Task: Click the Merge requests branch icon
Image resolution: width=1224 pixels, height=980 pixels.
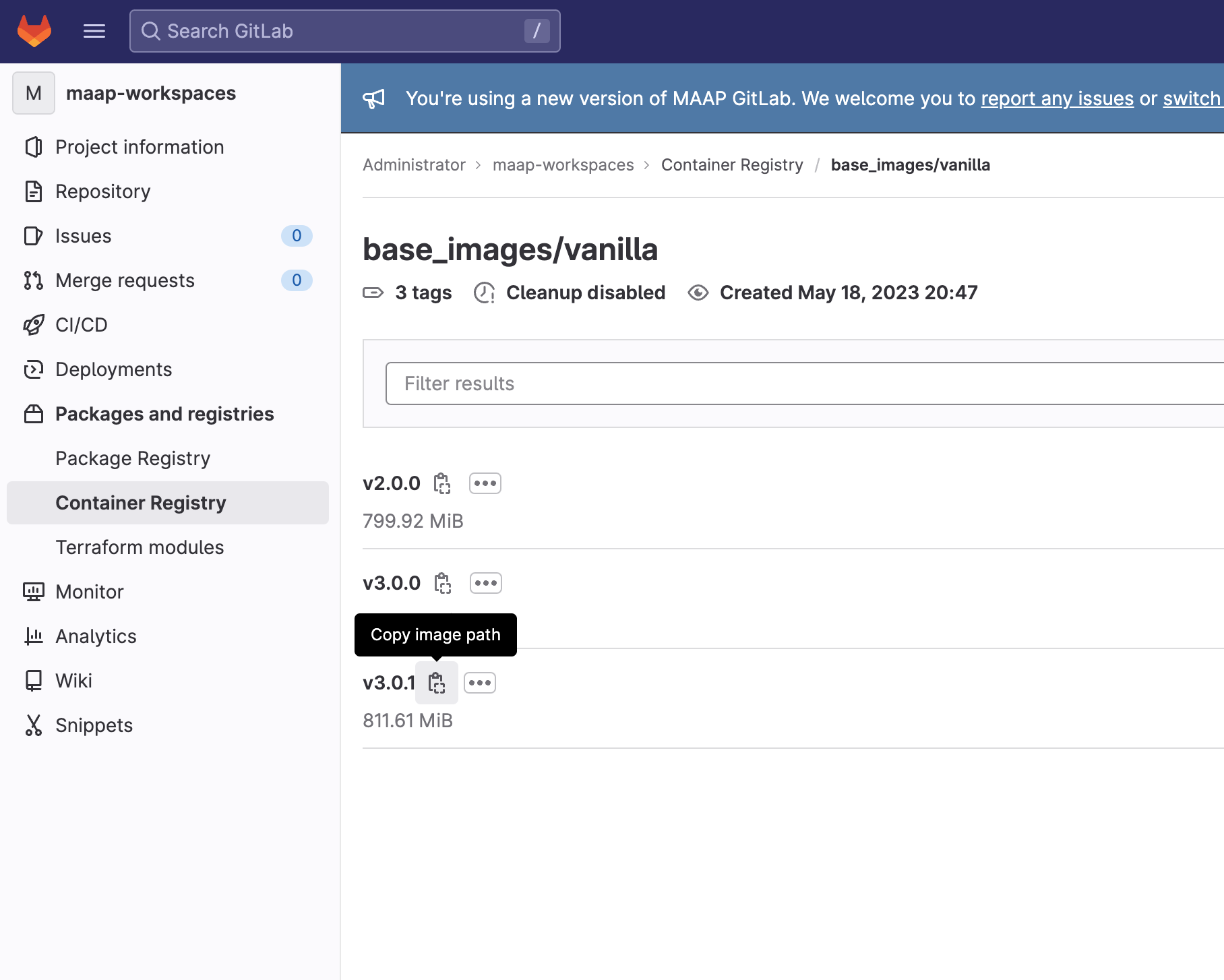Action: [33, 280]
